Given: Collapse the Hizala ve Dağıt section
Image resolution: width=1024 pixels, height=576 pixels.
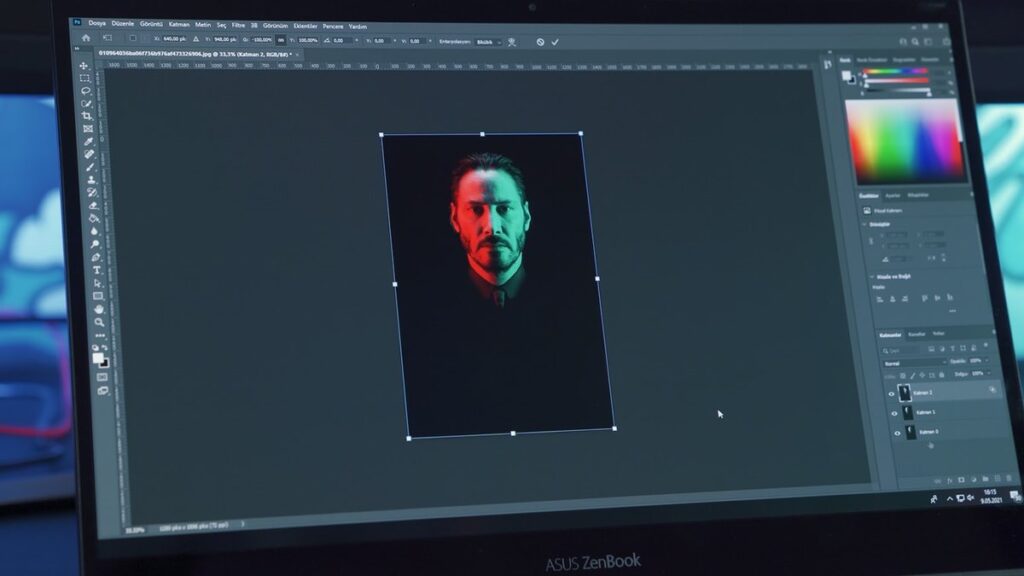Looking at the screenshot, I should click(871, 276).
